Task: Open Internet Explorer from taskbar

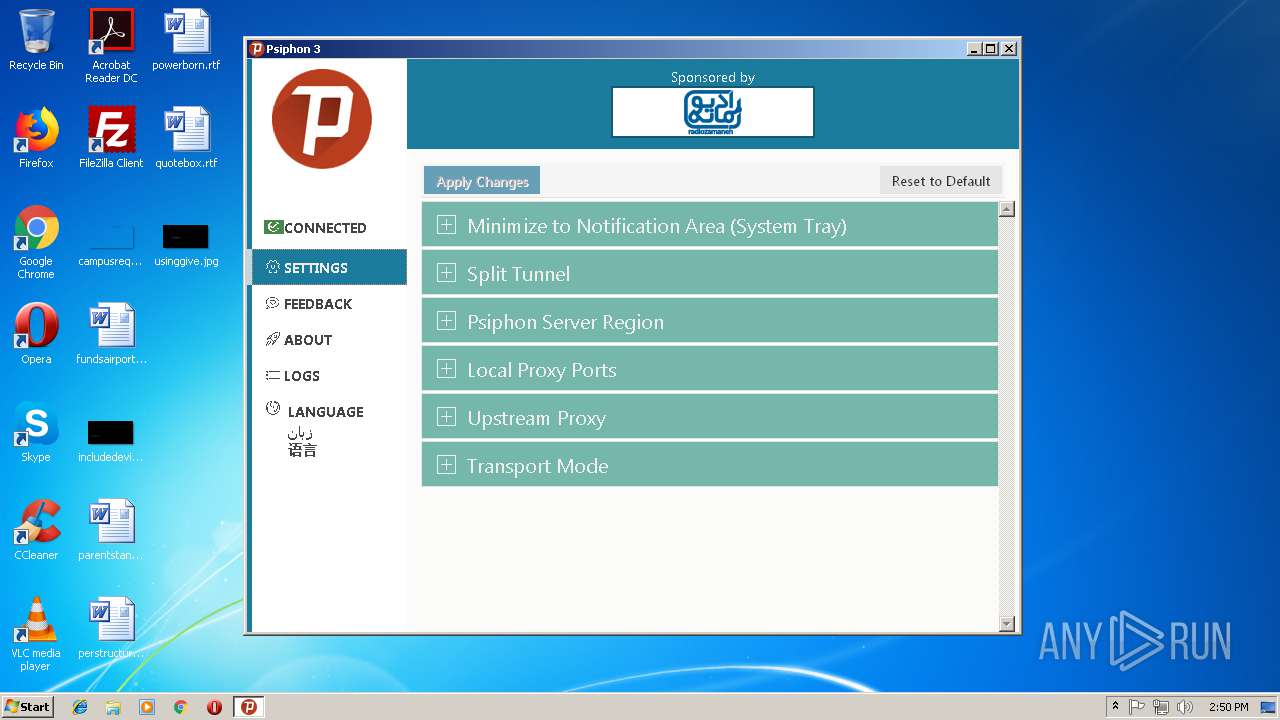Action: tap(80, 707)
